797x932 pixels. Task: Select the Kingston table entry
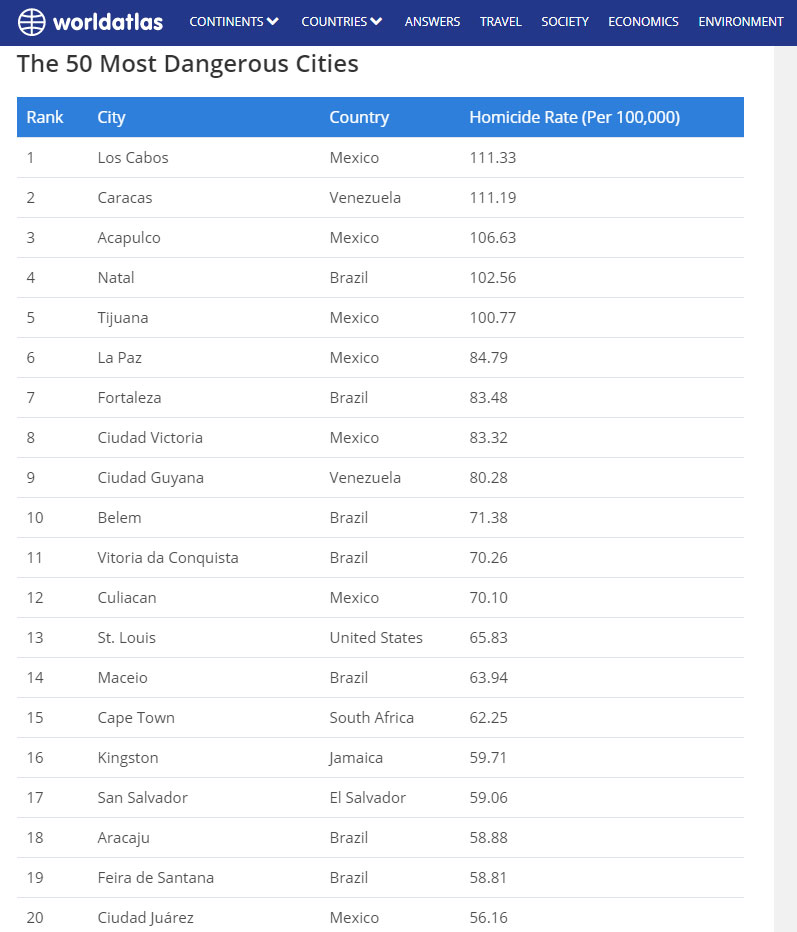click(128, 758)
